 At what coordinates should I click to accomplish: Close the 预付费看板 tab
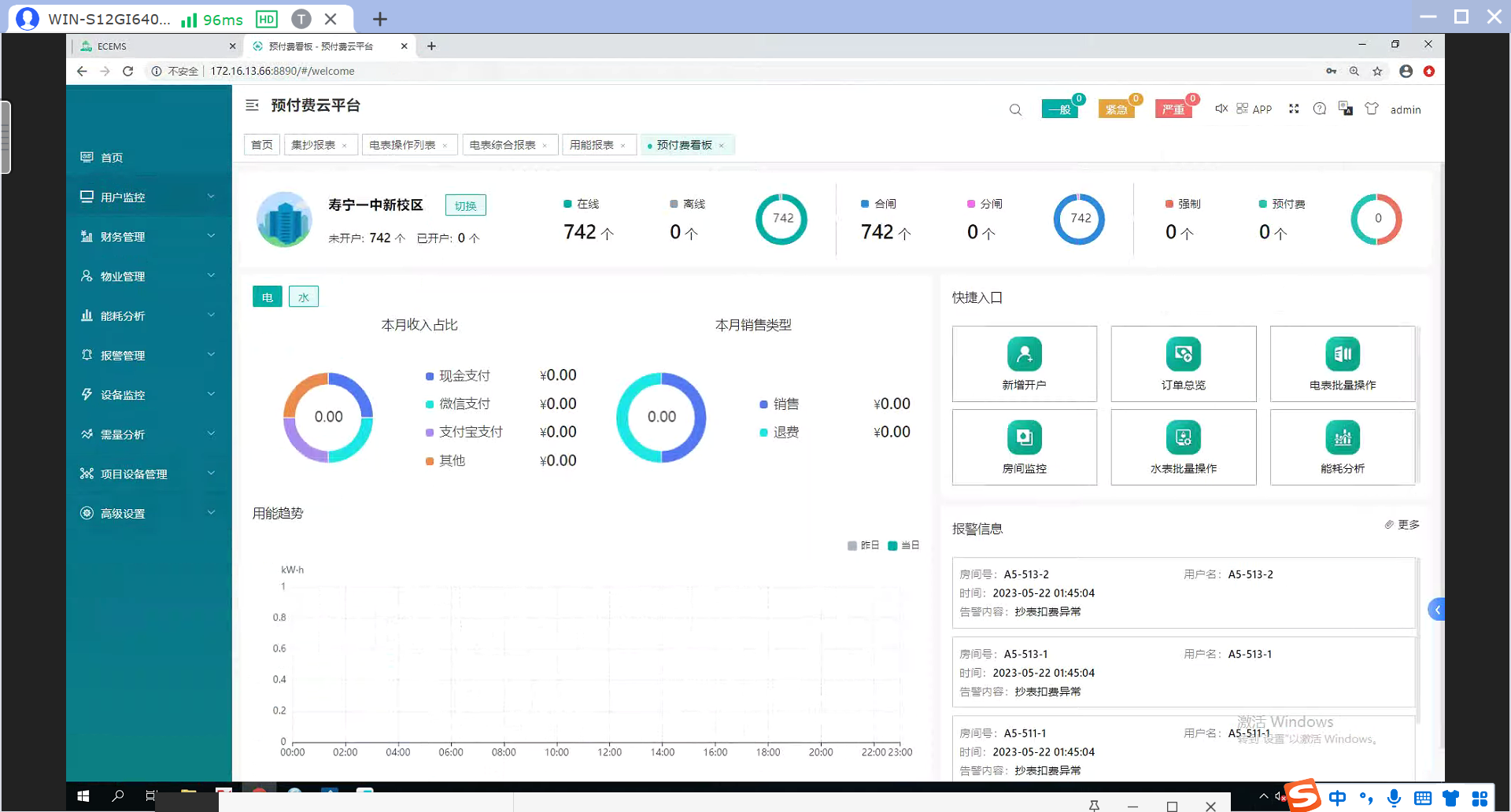[721, 146]
